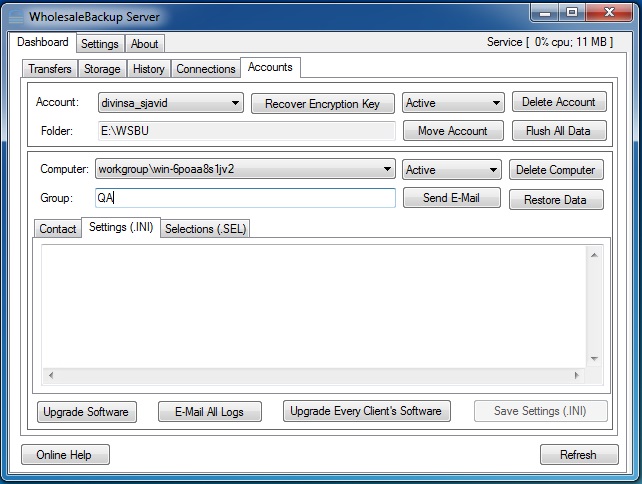Select the Accounts tab
Image resolution: width=642 pixels, height=484 pixels.
[270, 67]
